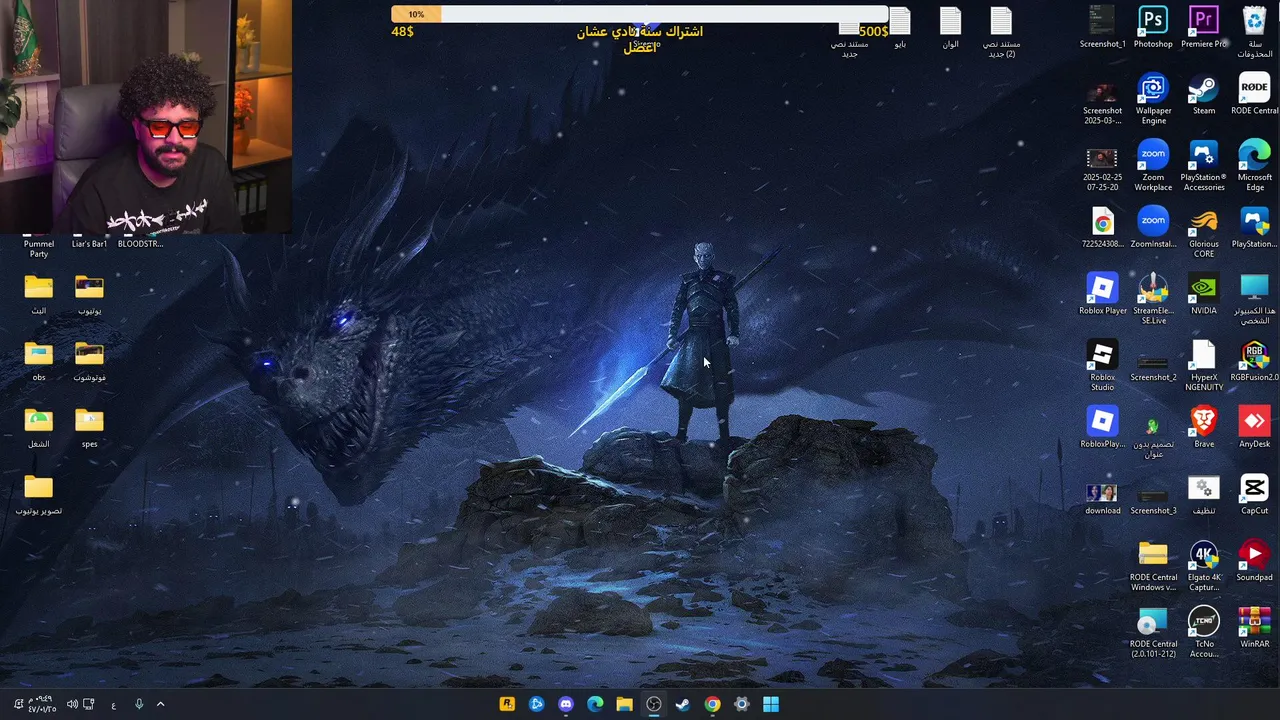Image resolution: width=1280 pixels, height=720 pixels.
Task: Open the RGBFusion2.0 shortcut
Action: pyautogui.click(x=1254, y=360)
